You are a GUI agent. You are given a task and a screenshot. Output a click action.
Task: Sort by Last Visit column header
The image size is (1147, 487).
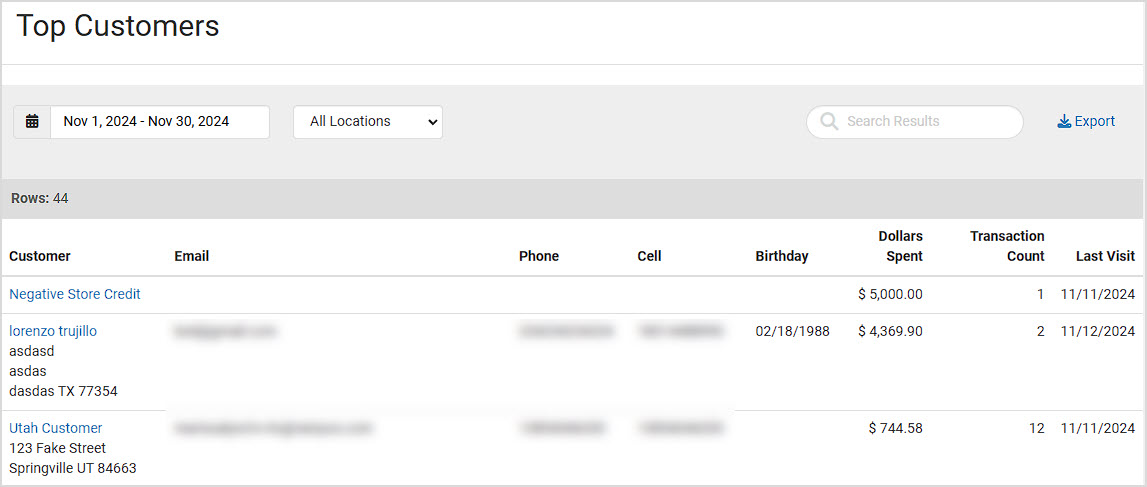(1105, 256)
